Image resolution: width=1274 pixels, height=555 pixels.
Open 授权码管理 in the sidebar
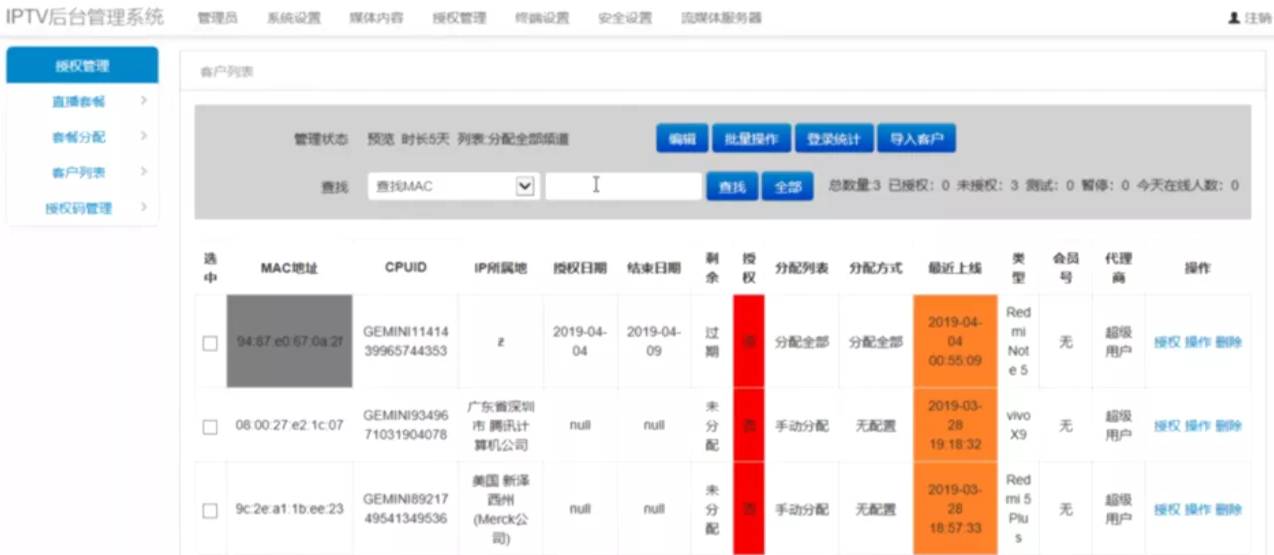click(78, 209)
